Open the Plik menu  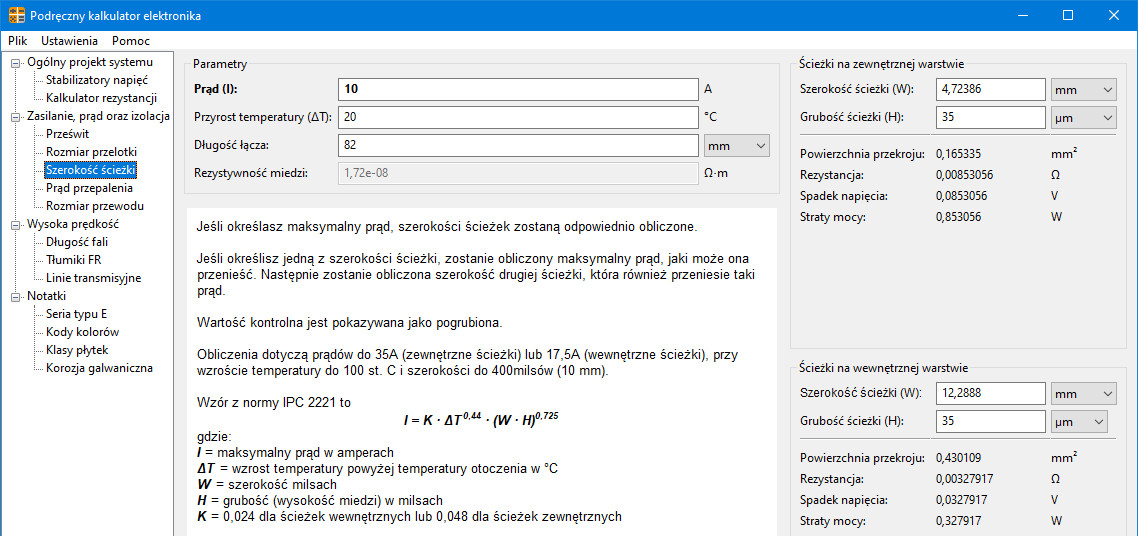pos(18,41)
